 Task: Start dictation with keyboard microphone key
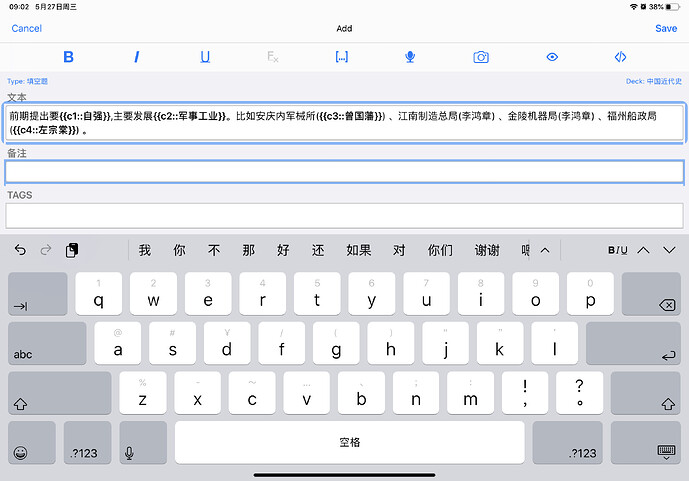coord(143,442)
